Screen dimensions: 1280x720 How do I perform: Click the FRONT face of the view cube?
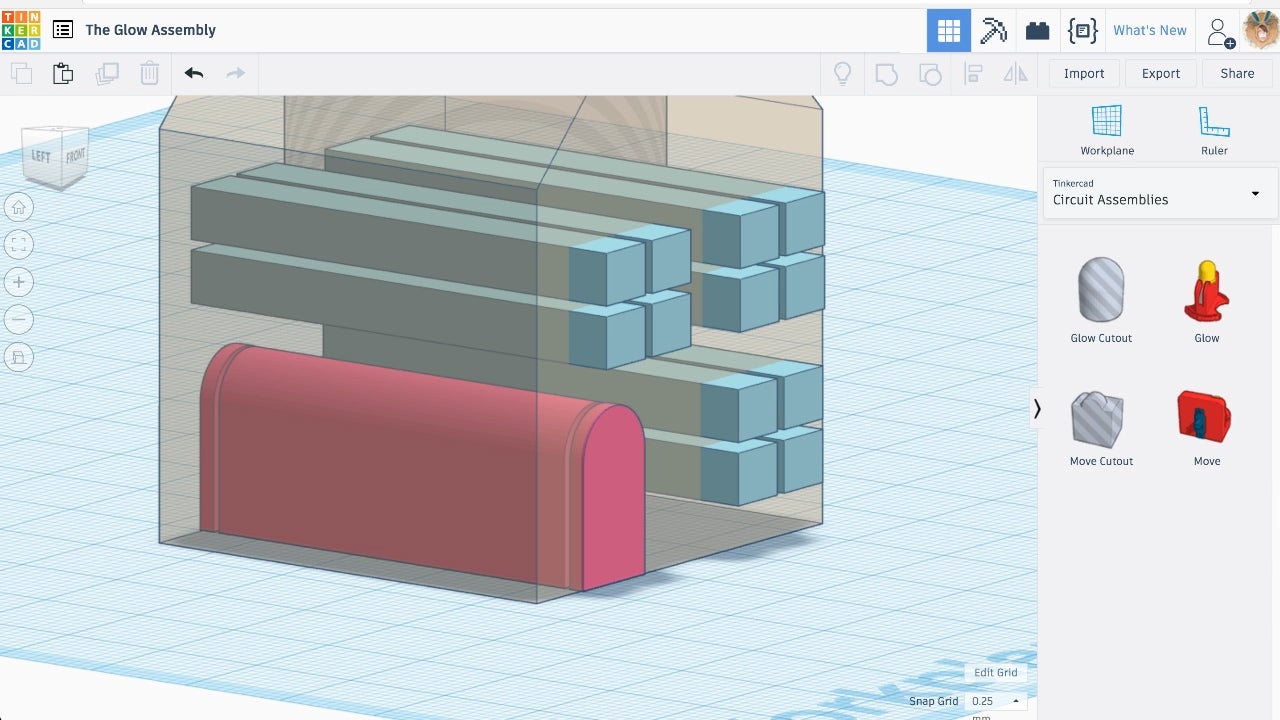tap(75, 156)
